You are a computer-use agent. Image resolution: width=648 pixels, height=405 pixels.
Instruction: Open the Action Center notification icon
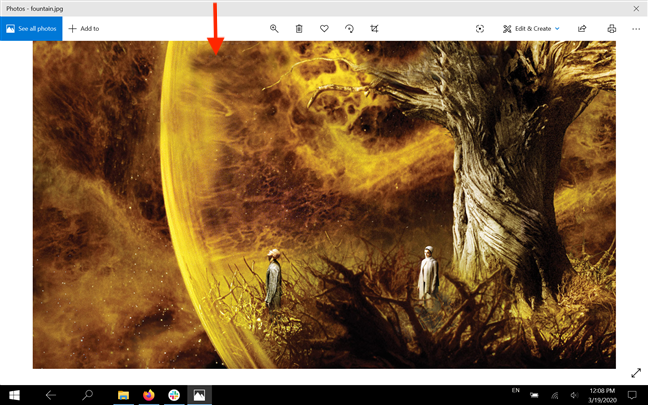click(x=632, y=395)
